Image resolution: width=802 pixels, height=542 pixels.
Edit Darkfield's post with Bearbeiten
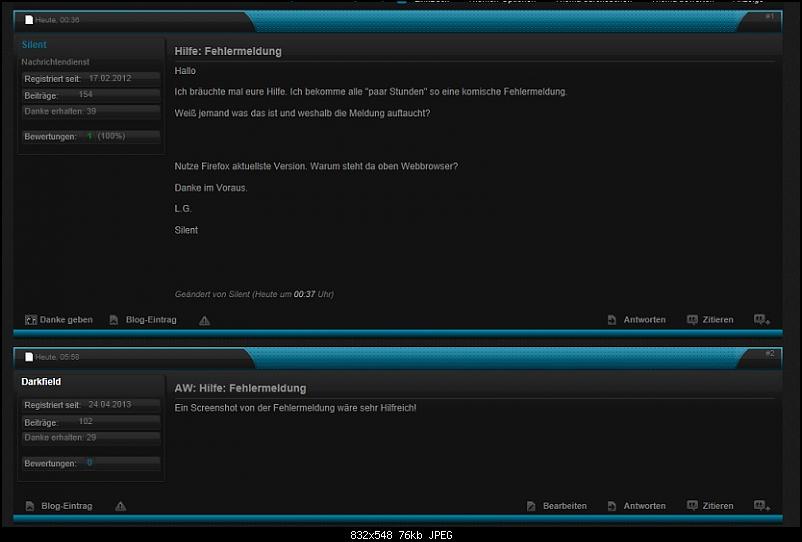coord(556,506)
